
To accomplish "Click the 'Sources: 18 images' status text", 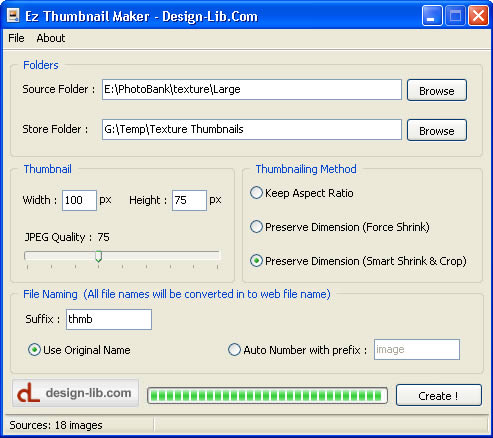I will click(56, 425).
